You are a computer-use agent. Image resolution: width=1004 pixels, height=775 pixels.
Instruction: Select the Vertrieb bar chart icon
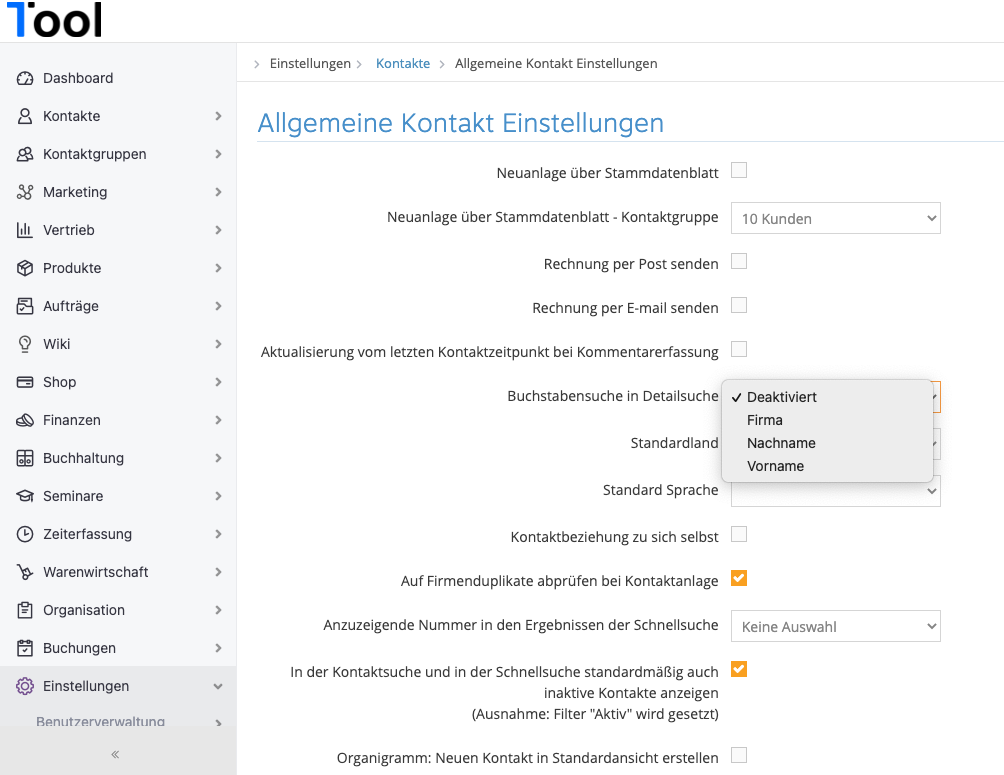tap(24, 230)
